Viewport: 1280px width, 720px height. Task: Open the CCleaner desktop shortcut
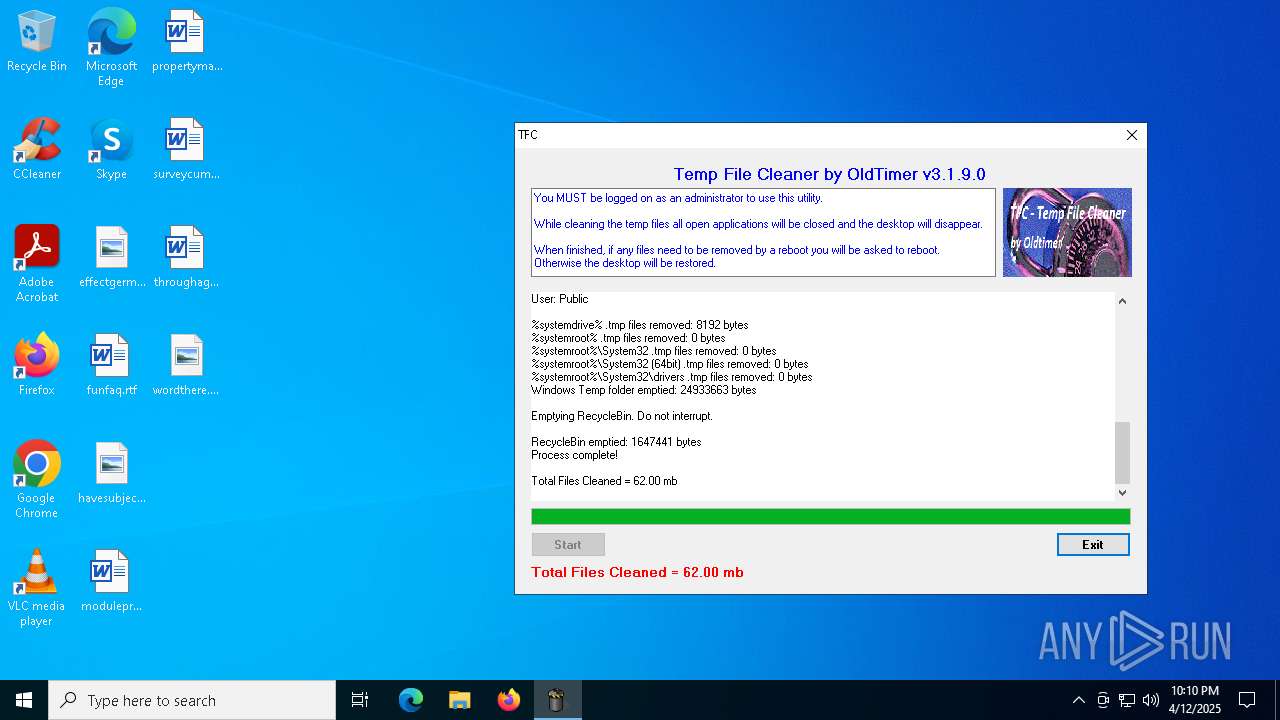(x=37, y=149)
